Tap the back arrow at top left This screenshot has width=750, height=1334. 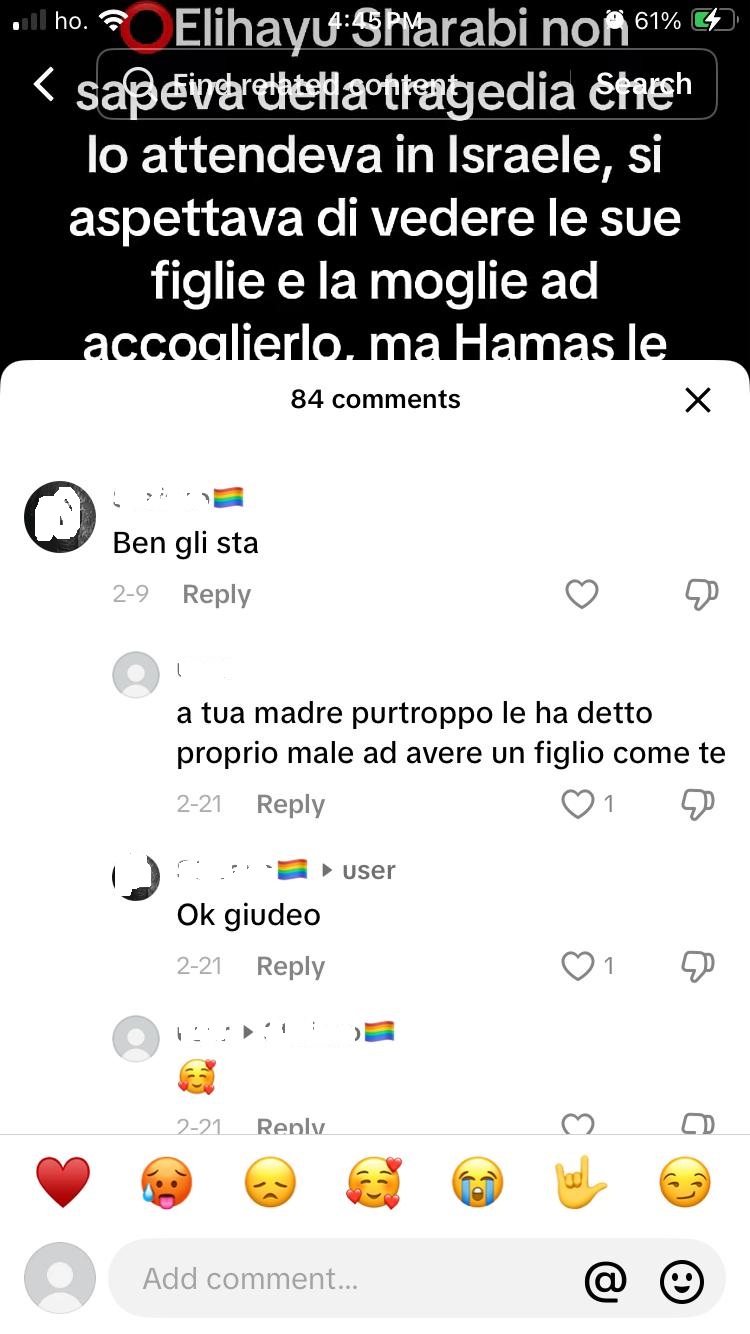click(44, 85)
